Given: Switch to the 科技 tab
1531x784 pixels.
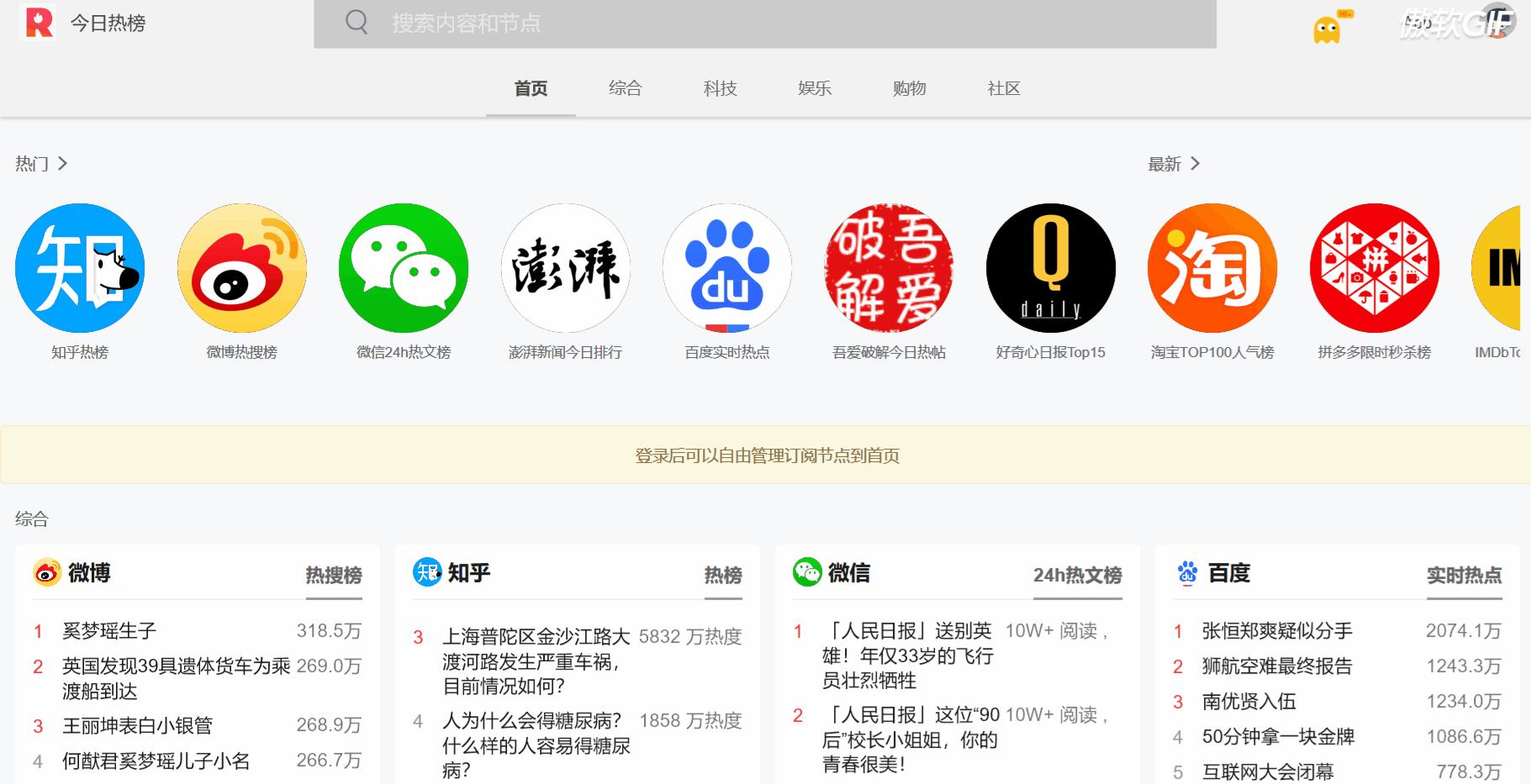Looking at the screenshot, I should point(719,88).
